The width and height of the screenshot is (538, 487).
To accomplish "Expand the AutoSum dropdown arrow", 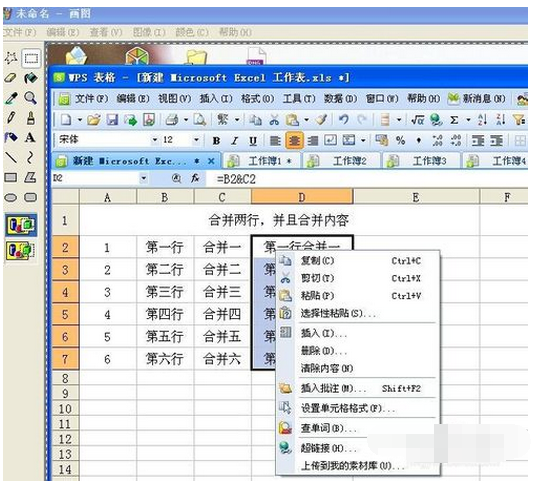I will 468,120.
